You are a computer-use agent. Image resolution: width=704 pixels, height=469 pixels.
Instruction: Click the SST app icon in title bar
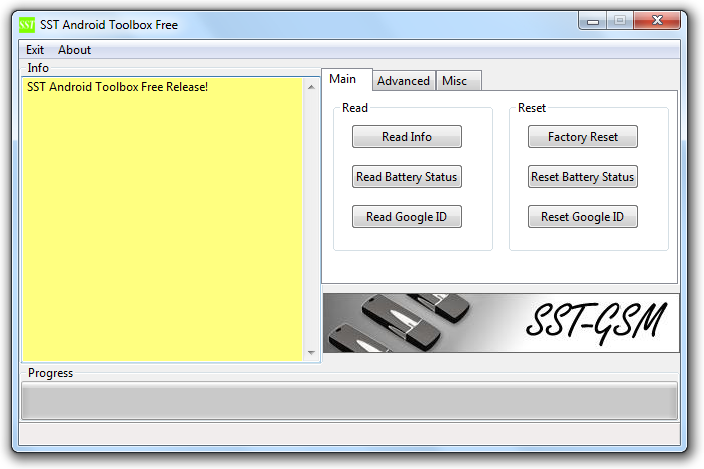(x=27, y=25)
